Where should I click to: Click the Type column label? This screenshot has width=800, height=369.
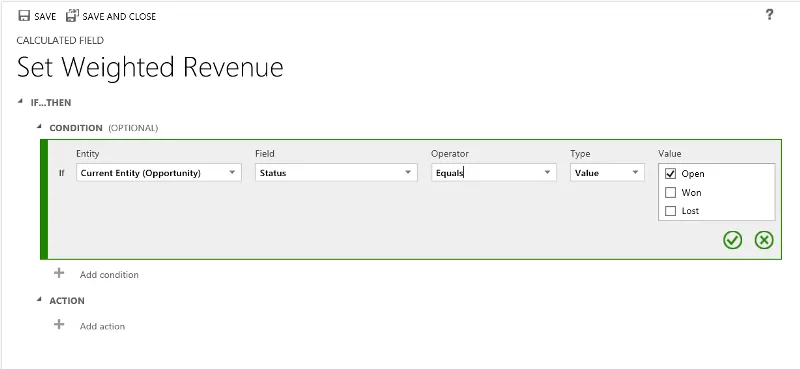(580, 153)
